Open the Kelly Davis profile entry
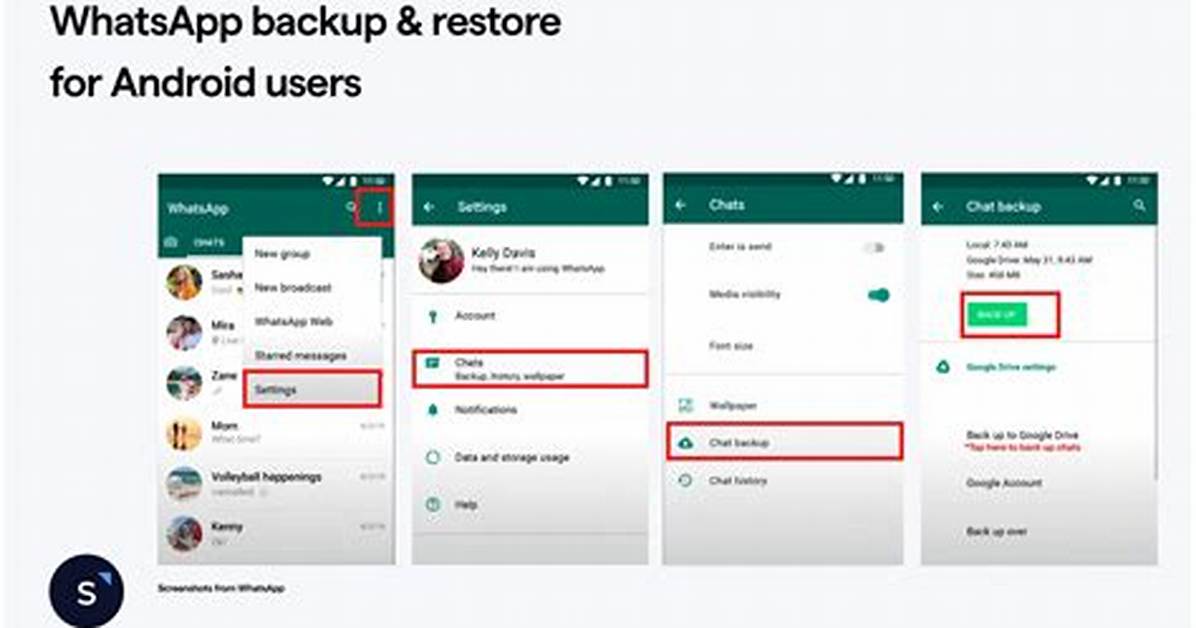Viewport: 1196px width, 628px height. (x=530, y=260)
